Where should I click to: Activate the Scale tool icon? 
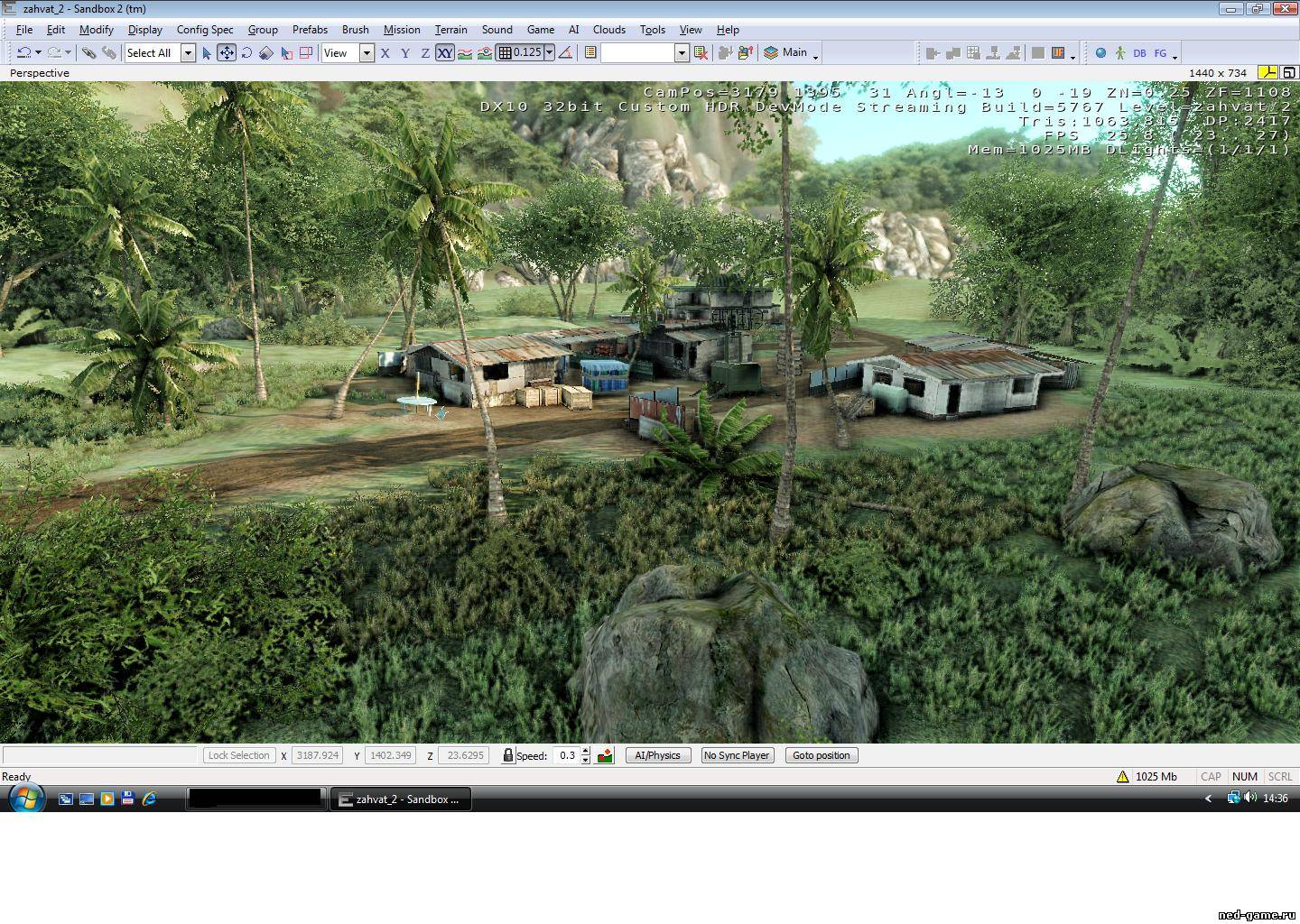coord(266,53)
